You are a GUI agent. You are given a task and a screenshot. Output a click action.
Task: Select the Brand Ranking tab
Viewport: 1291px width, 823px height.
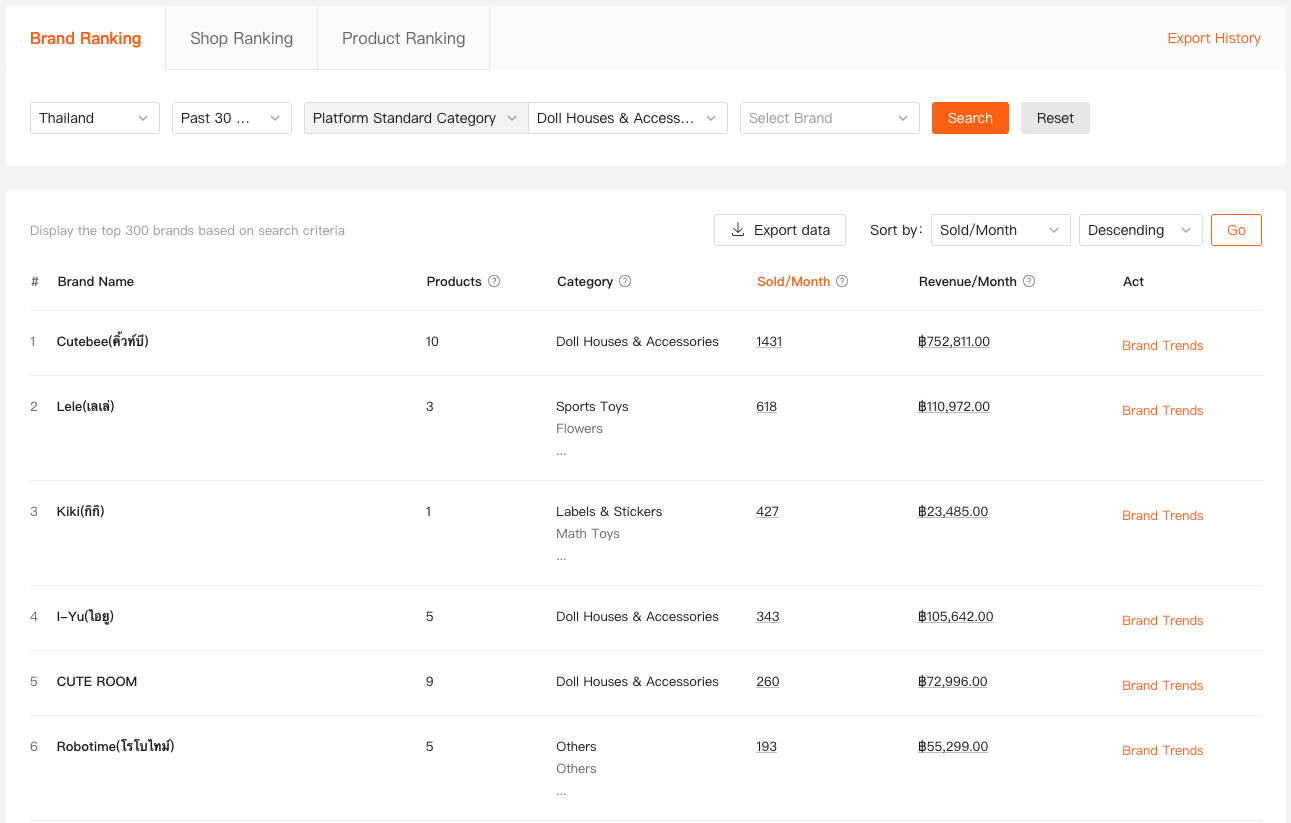tap(85, 38)
